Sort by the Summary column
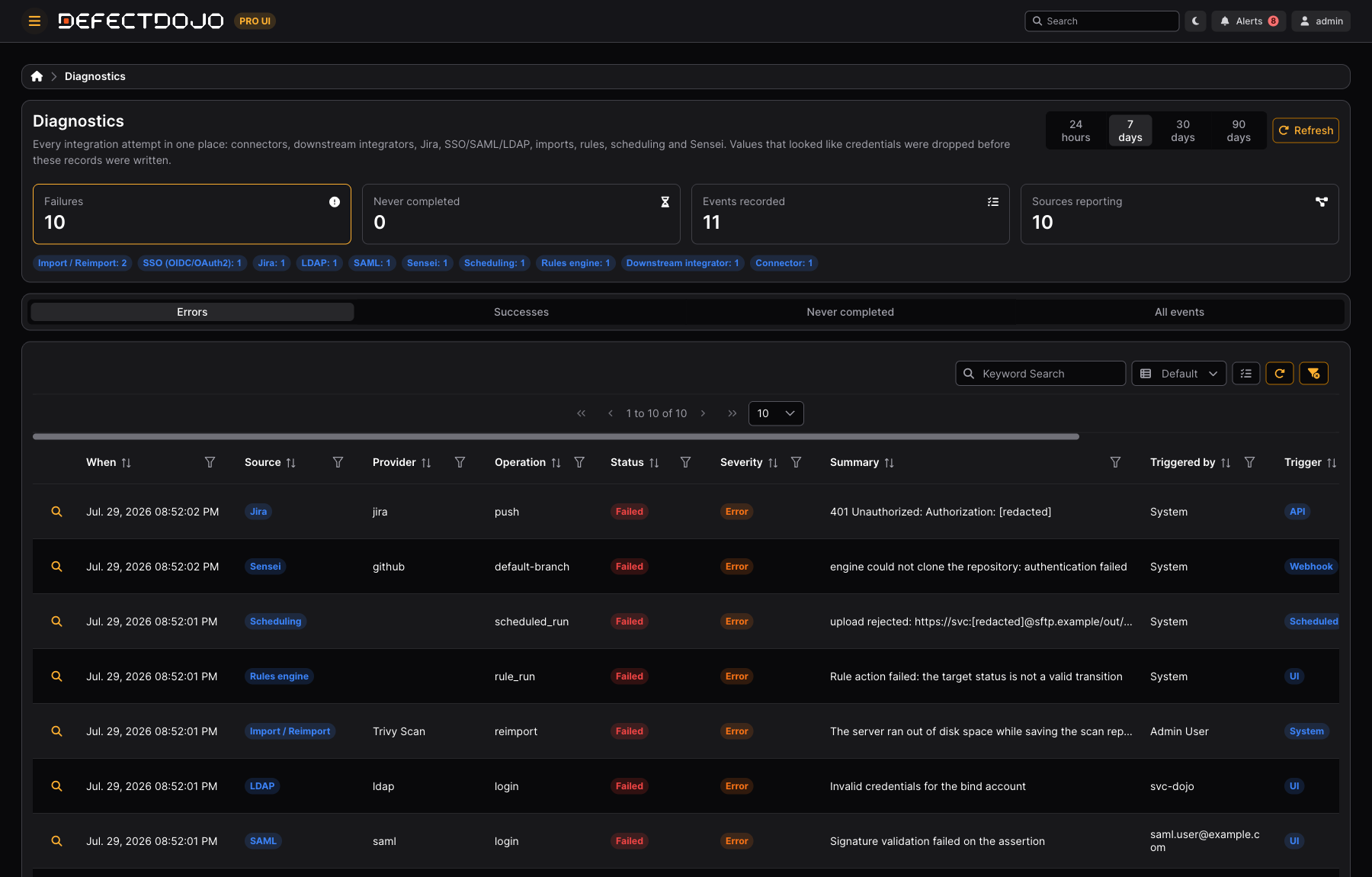This screenshot has width=1372, height=877. (889, 463)
